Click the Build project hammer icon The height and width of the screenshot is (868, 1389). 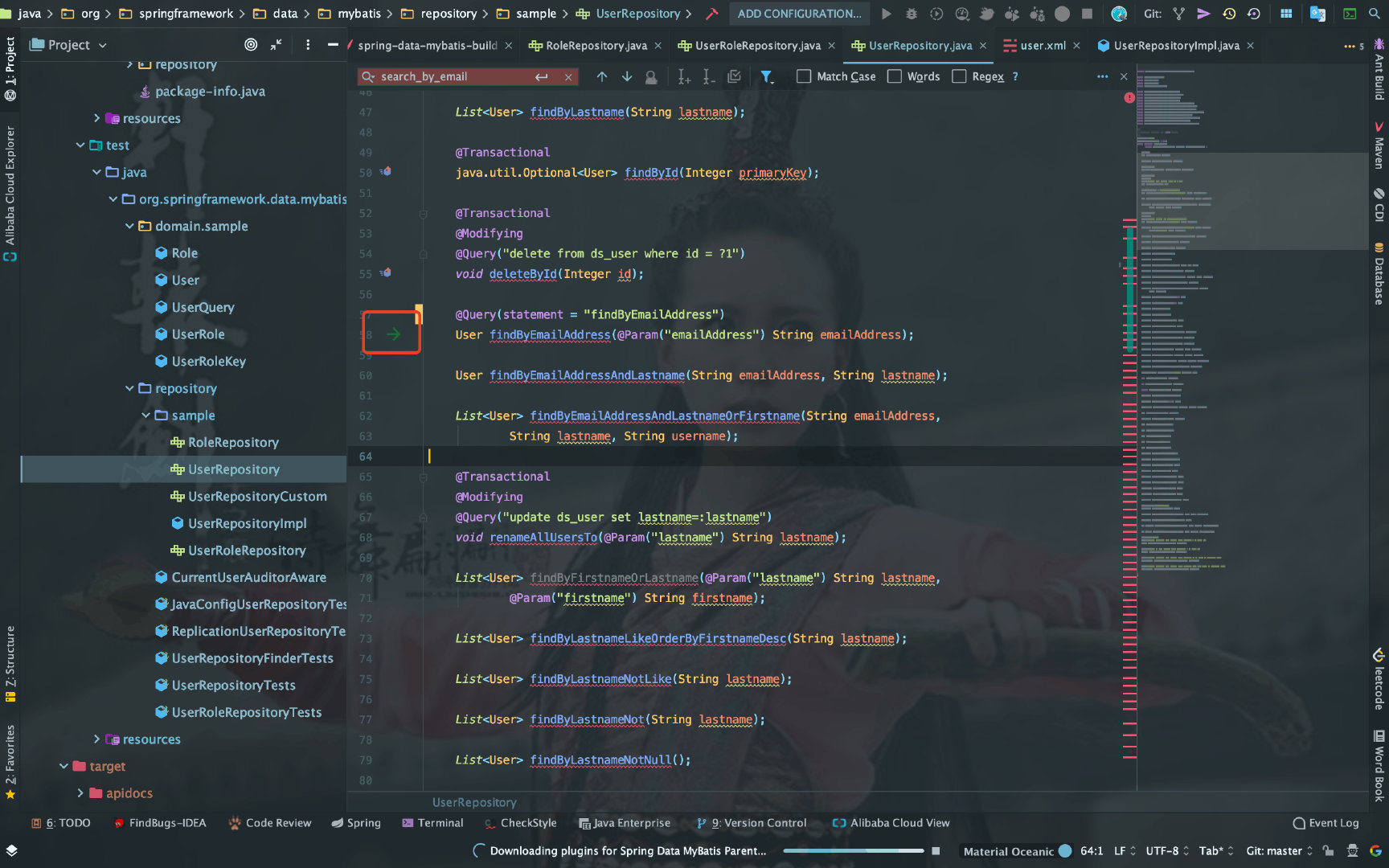pos(711,14)
